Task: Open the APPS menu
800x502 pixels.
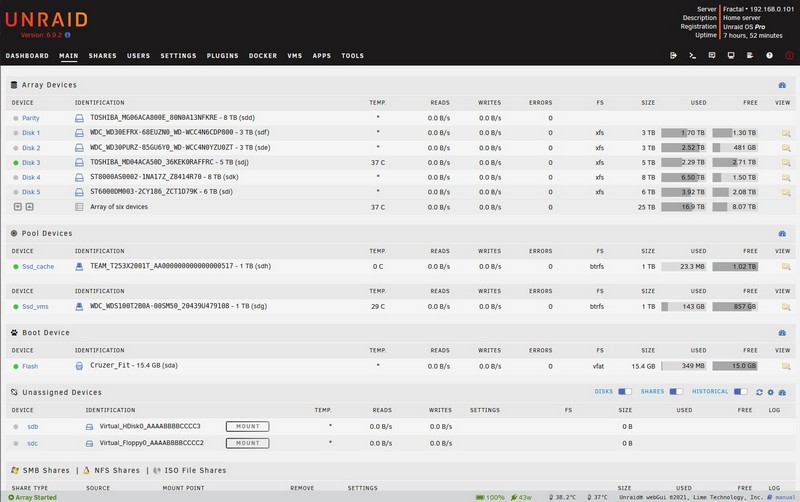Action: pos(321,56)
